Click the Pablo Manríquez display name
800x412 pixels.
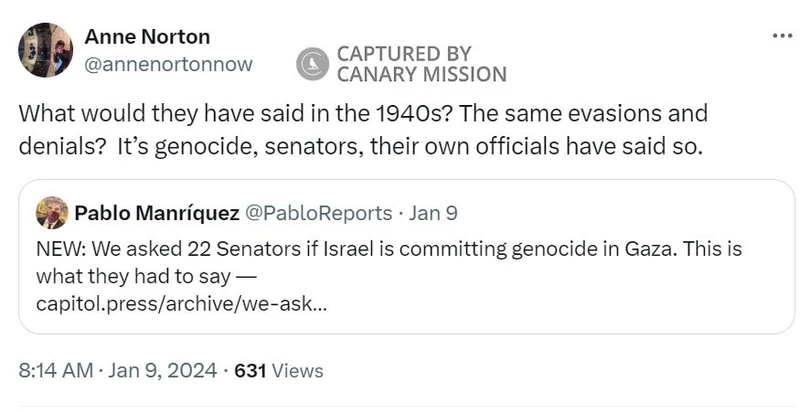tap(156, 213)
